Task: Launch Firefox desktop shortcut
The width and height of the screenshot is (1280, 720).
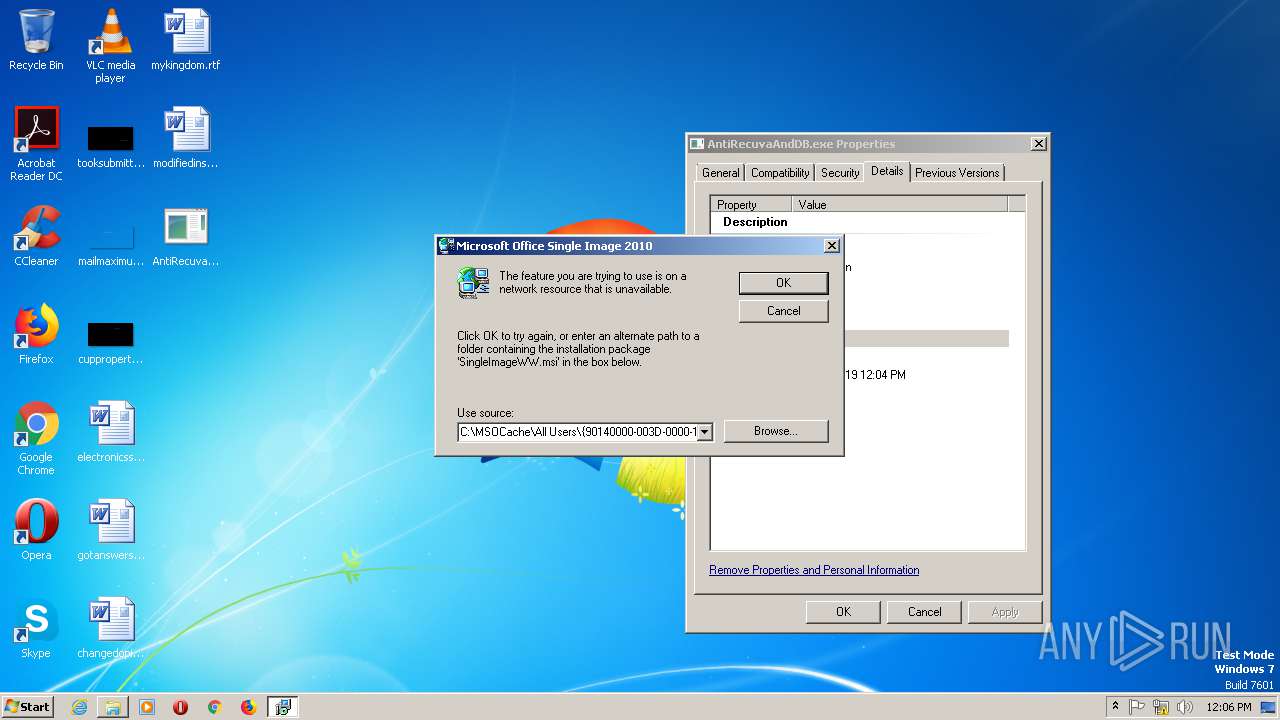Action: [36, 334]
